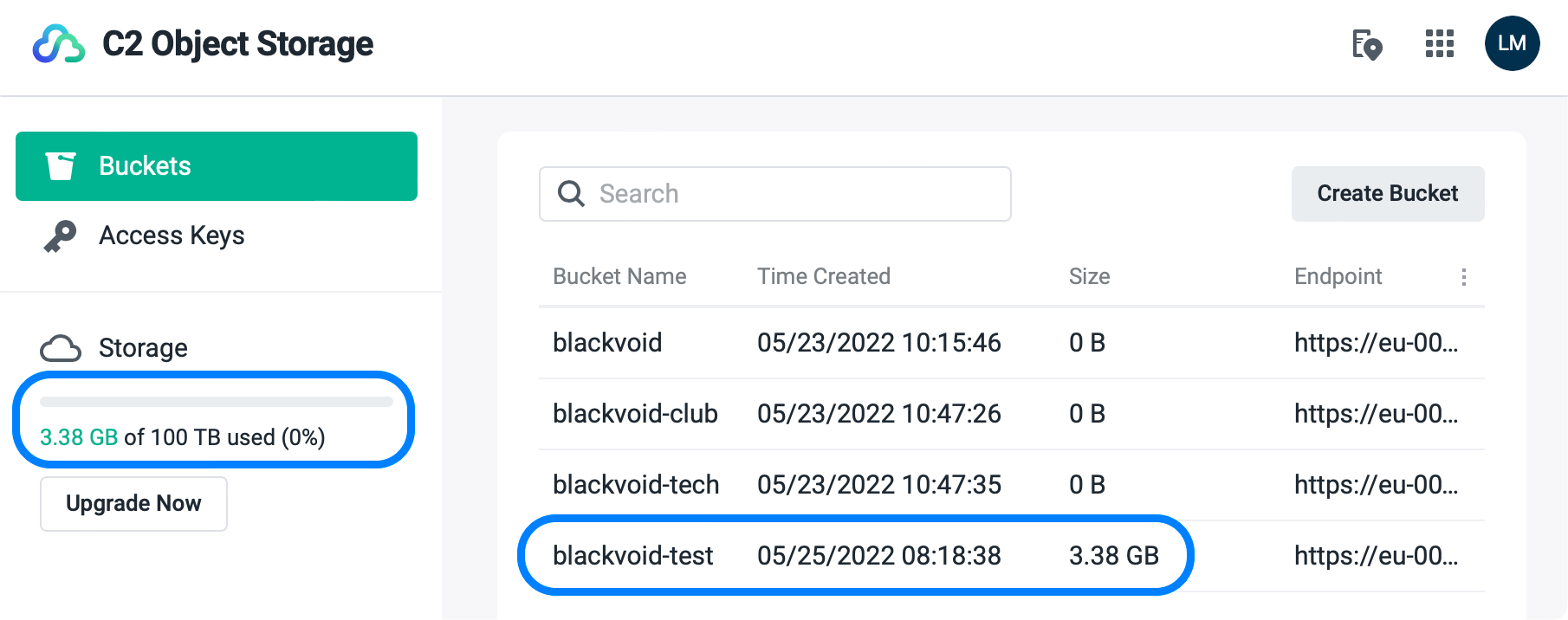Open the LM user avatar menu

tap(1512, 43)
